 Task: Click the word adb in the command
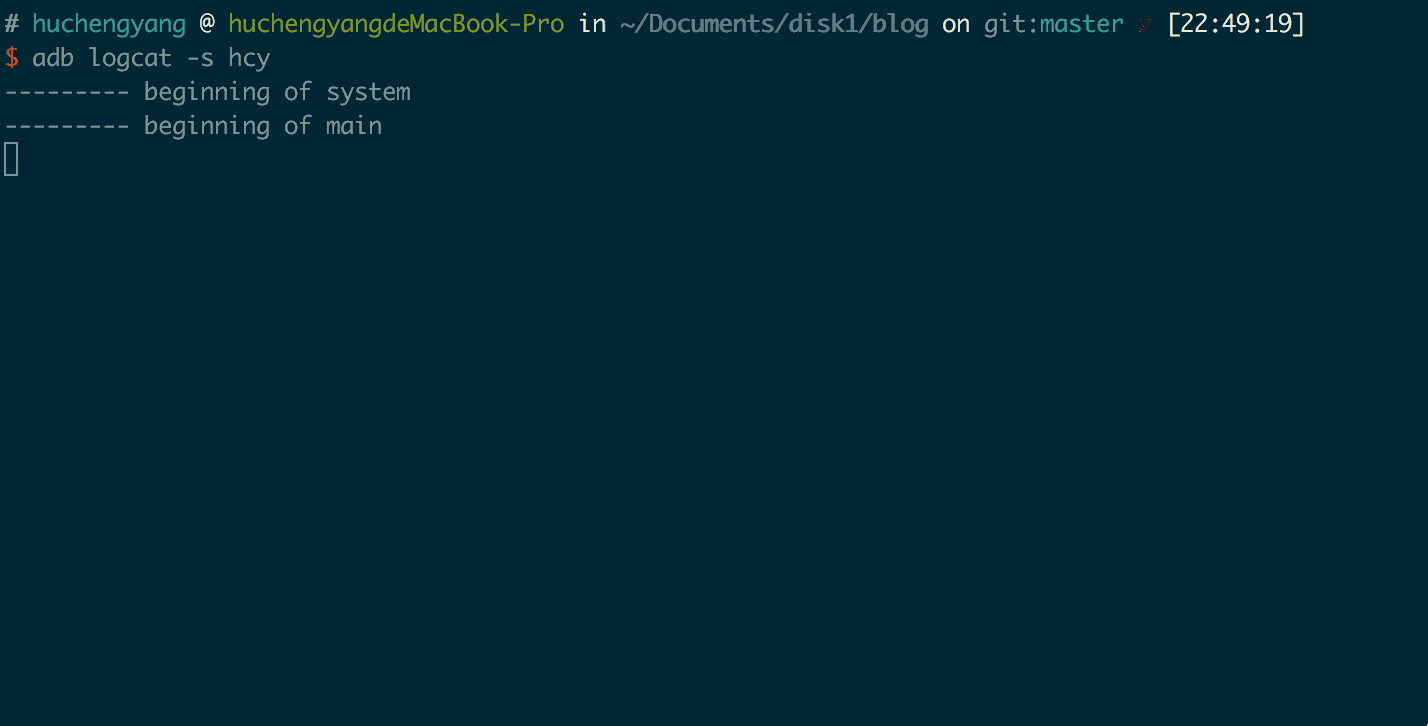click(53, 58)
